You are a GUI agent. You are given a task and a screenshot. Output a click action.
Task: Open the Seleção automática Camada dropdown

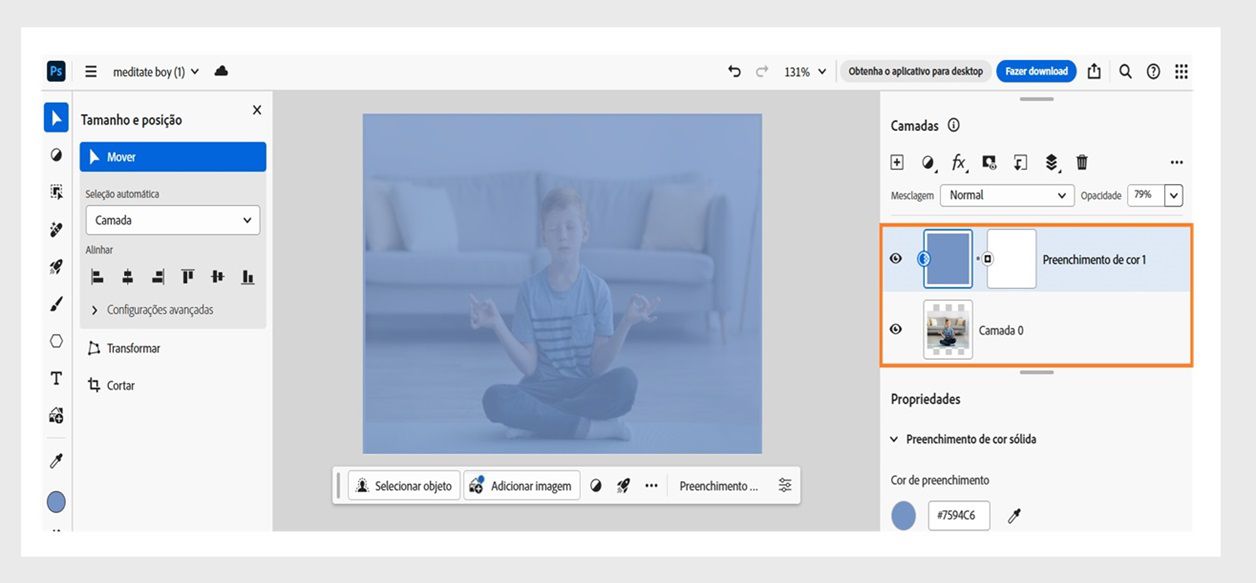point(172,220)
